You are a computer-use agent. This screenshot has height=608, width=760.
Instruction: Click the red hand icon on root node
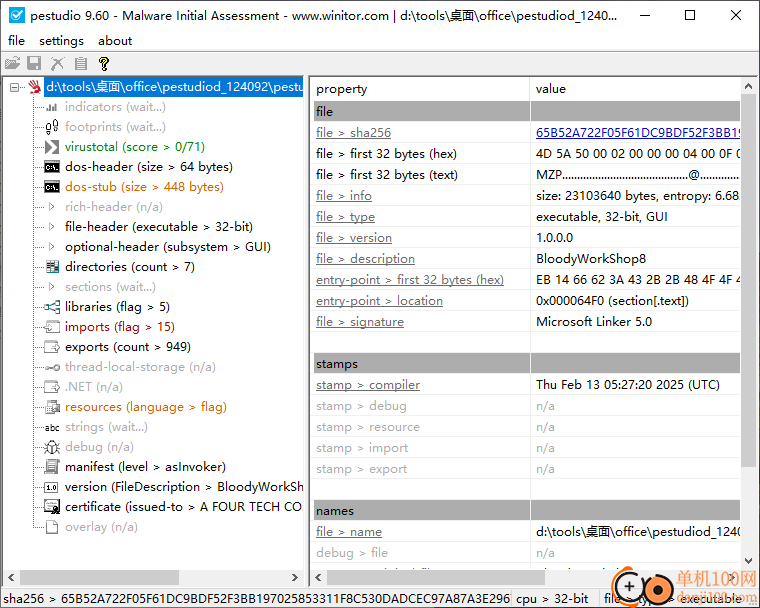34,87
